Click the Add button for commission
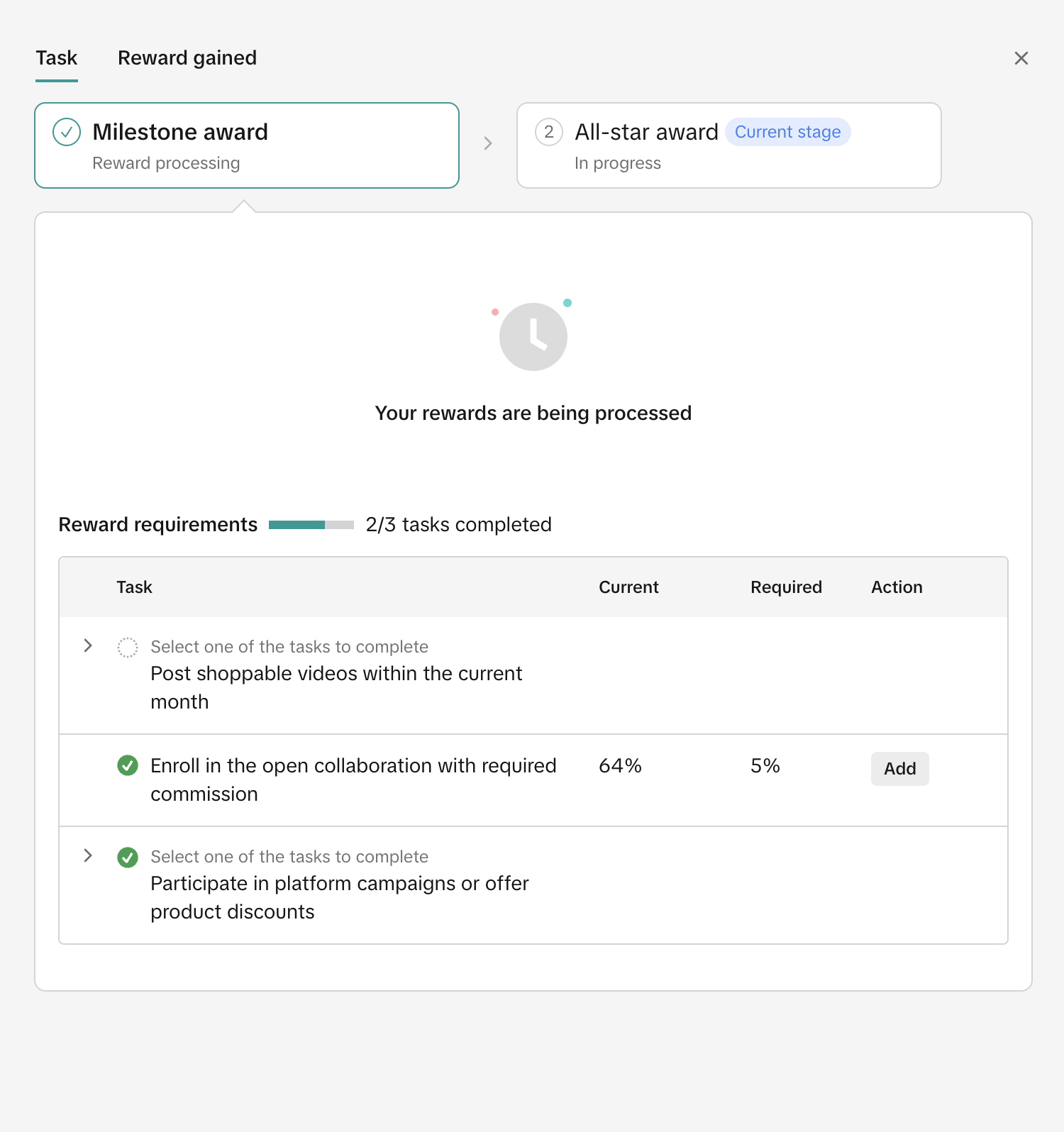The height and width of the screenshot is (1132, 1064). [x=899, y=769]
